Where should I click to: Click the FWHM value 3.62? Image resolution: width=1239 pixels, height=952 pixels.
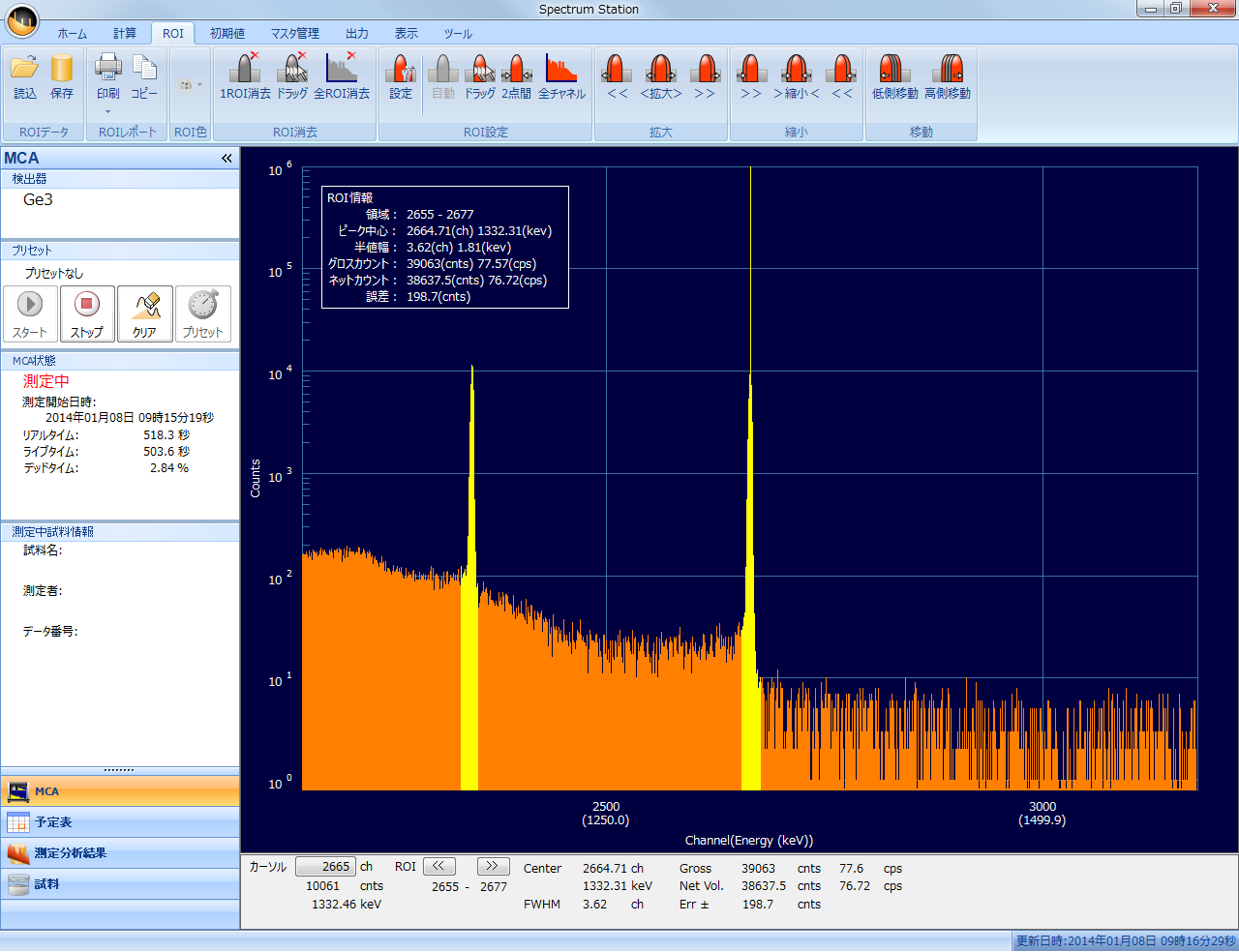point(594,905)
